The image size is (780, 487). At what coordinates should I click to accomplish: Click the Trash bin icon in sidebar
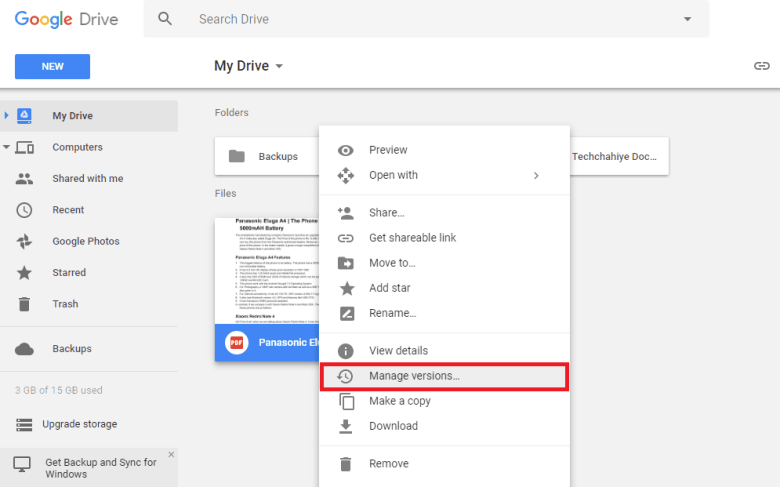pos(24,304)
